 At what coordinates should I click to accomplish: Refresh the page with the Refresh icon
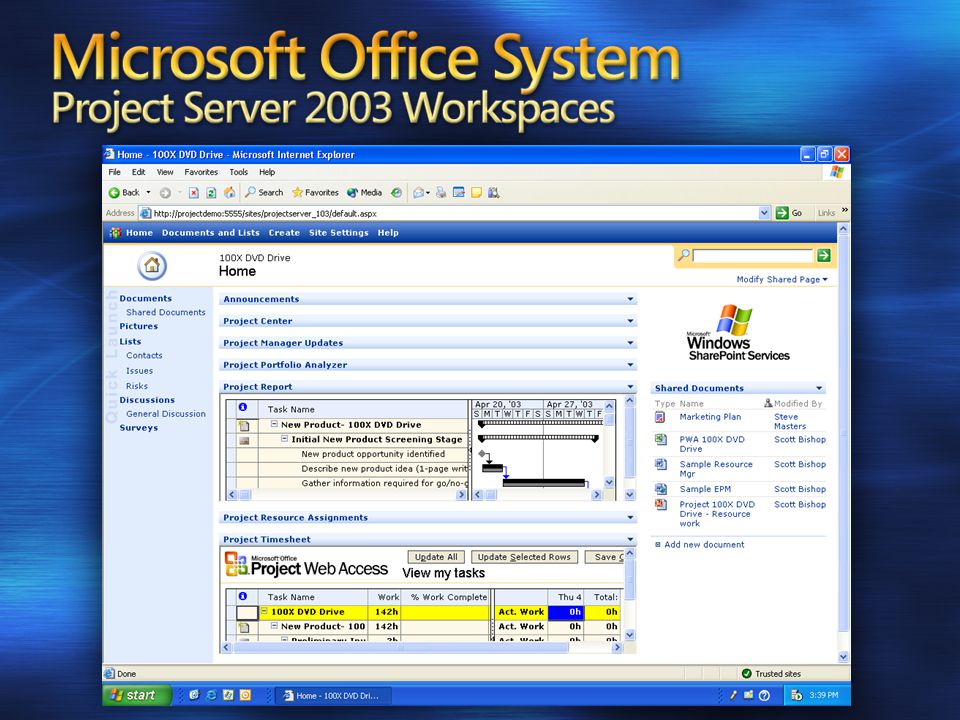point(211,193)
